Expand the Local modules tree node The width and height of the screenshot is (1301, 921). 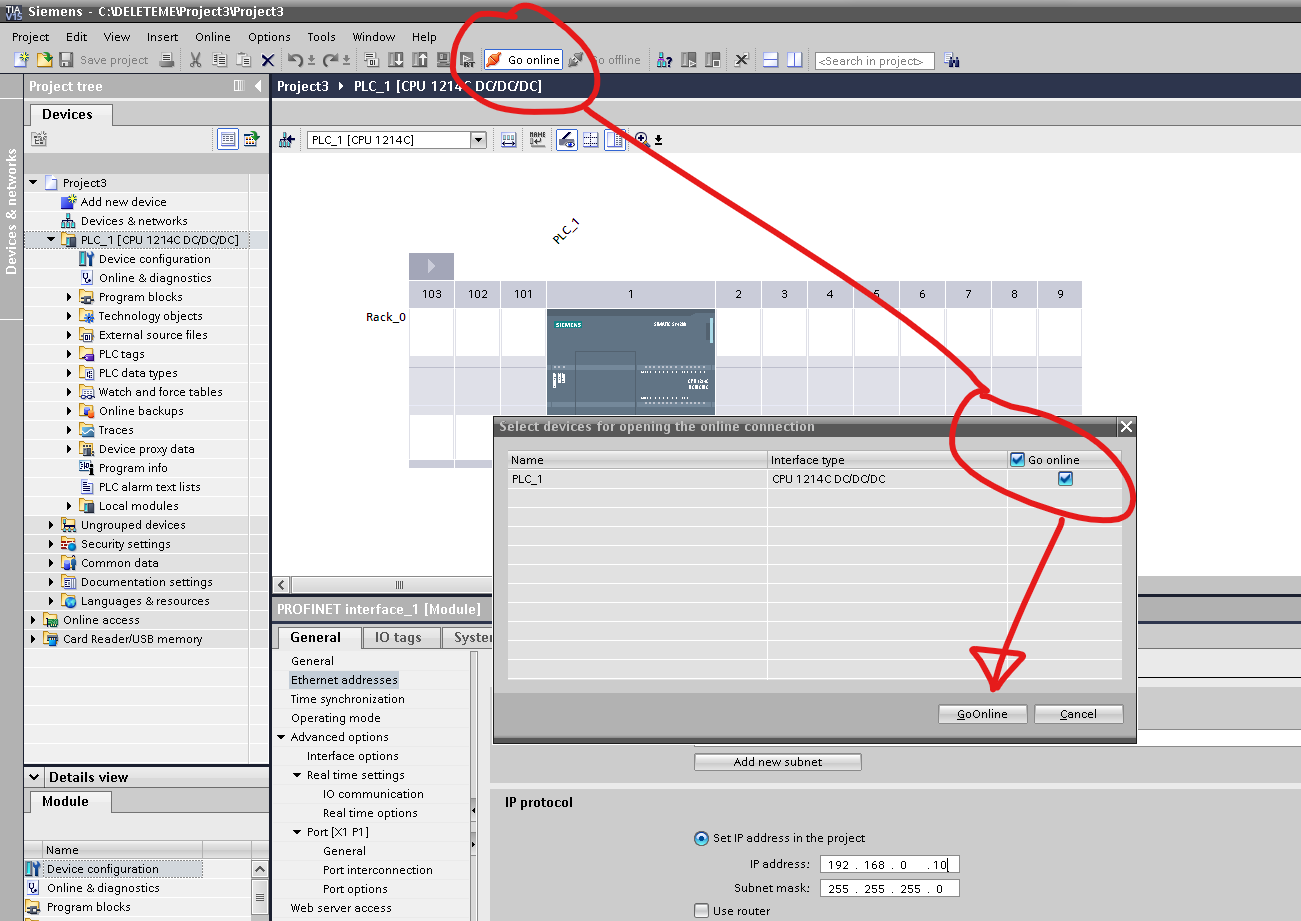pos(70,506)
